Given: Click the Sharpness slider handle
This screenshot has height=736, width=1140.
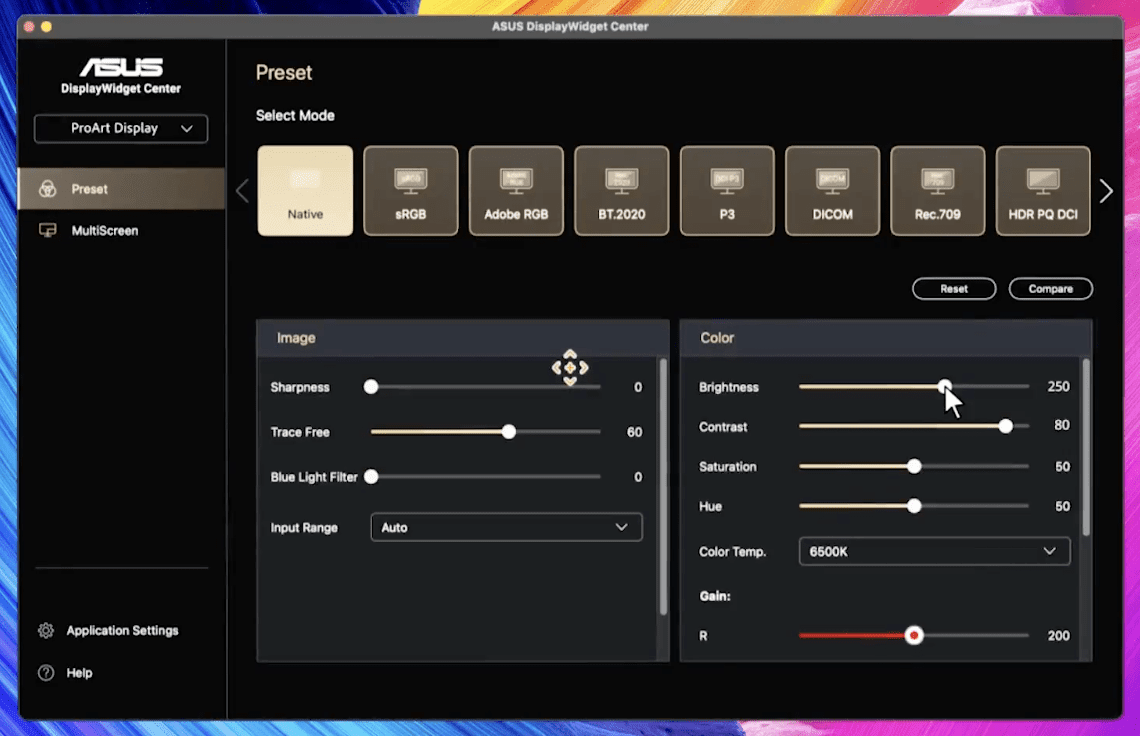Looking at the screenshot, I should [371, 387].
